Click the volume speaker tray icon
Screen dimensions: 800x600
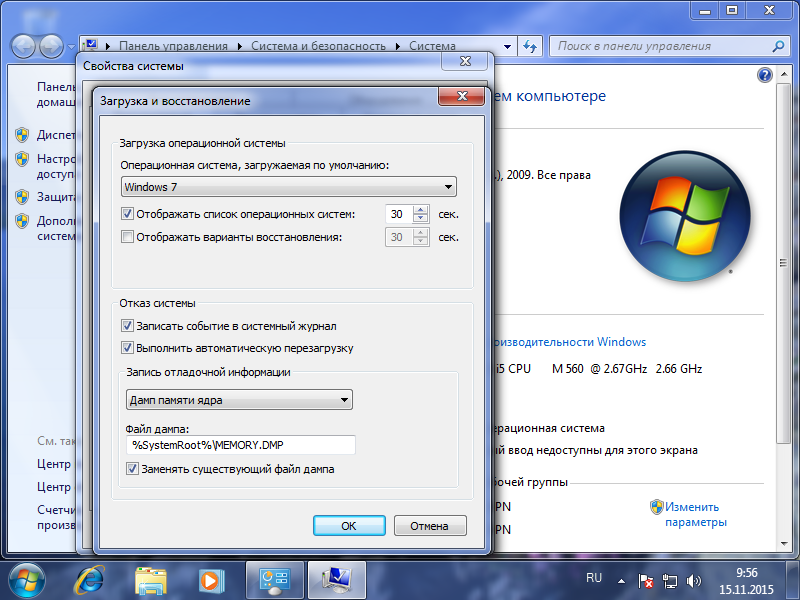(694, 580)
